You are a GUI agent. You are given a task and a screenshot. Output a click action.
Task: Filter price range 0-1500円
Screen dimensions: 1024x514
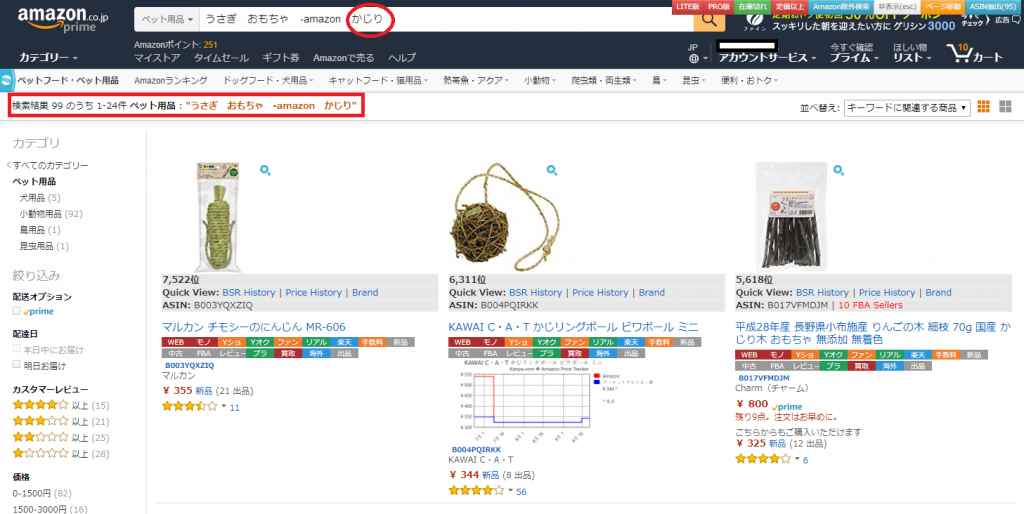tap(42, 493)
